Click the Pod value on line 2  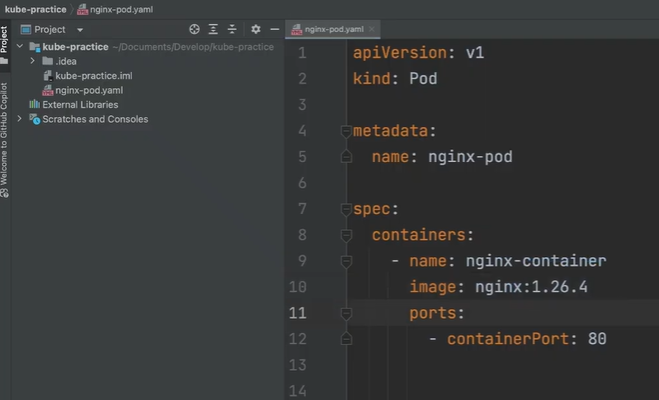point(423,79)
